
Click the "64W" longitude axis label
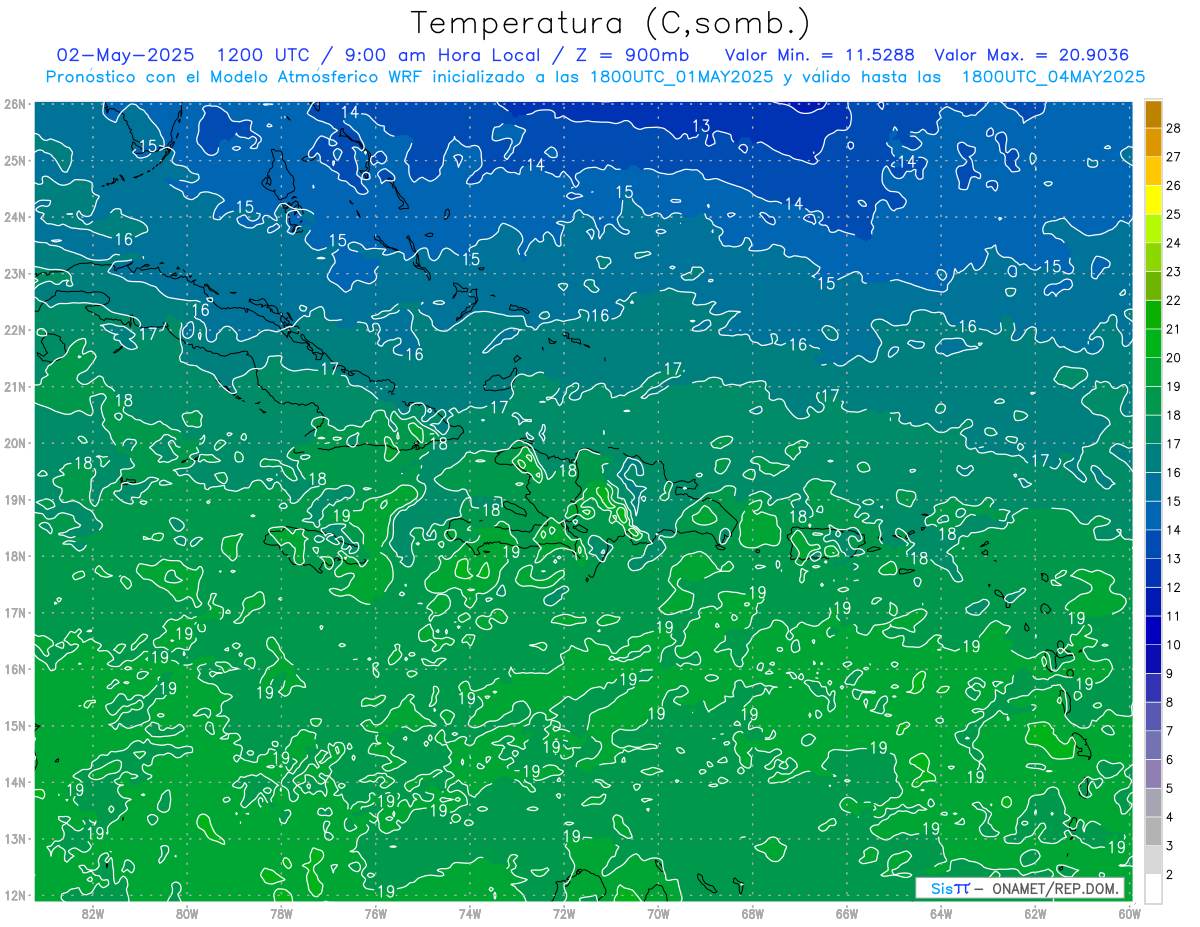pyautogui.click(x=941, y=913)
